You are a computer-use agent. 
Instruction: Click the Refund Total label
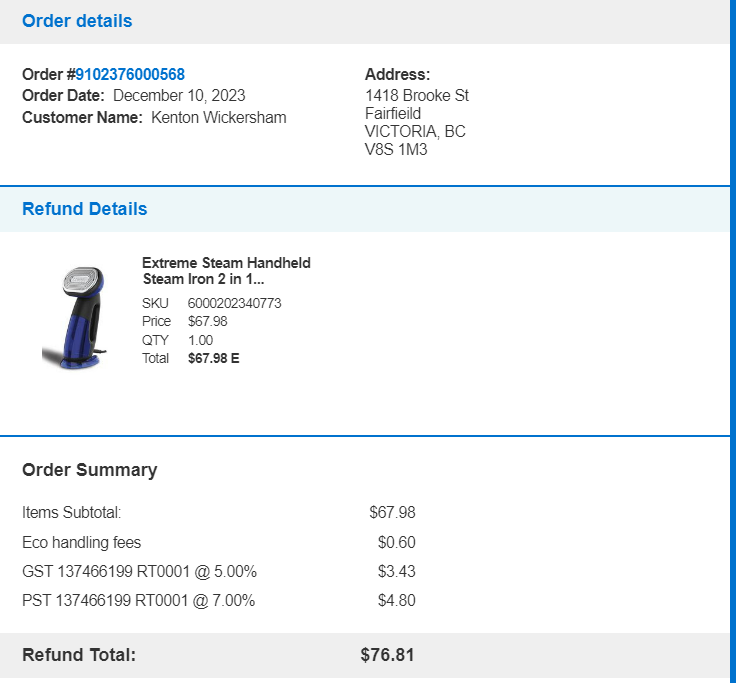79,655
